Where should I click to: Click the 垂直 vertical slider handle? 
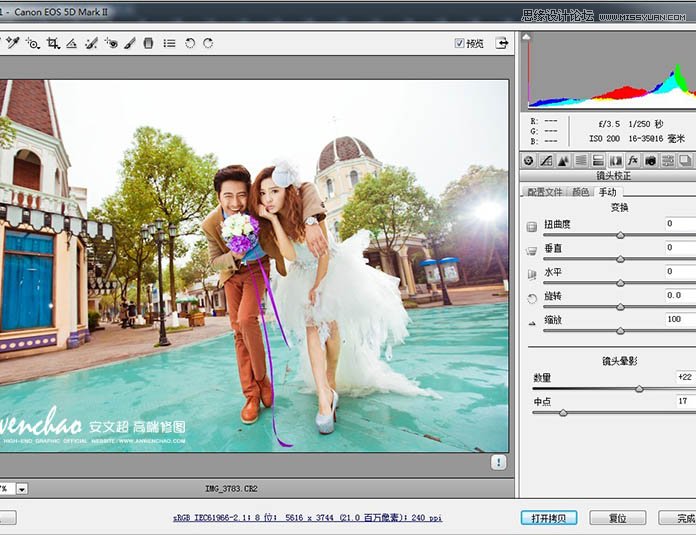tap(621, 259)
